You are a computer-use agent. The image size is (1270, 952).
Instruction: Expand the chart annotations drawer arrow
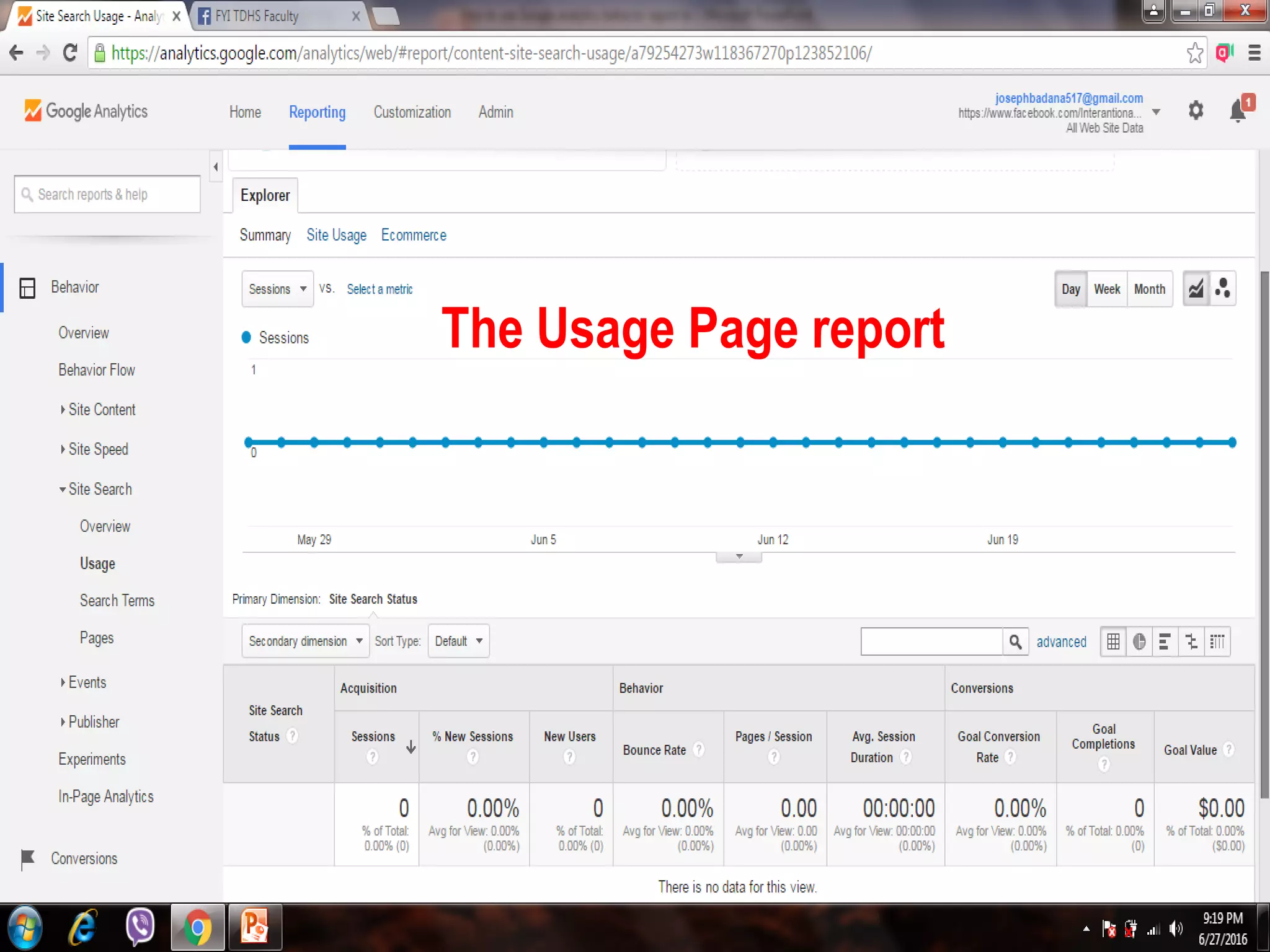739,557
